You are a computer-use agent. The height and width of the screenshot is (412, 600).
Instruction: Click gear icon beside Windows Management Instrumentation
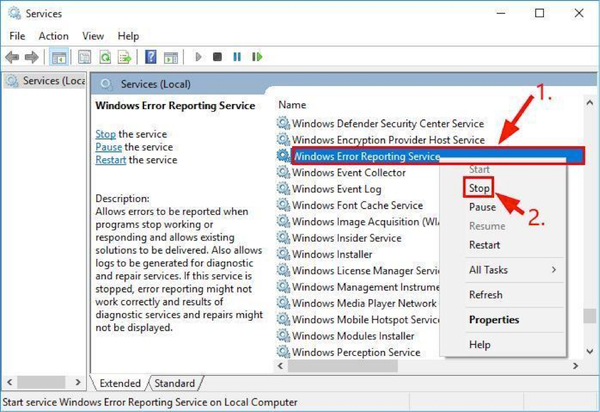click(283, 287)
